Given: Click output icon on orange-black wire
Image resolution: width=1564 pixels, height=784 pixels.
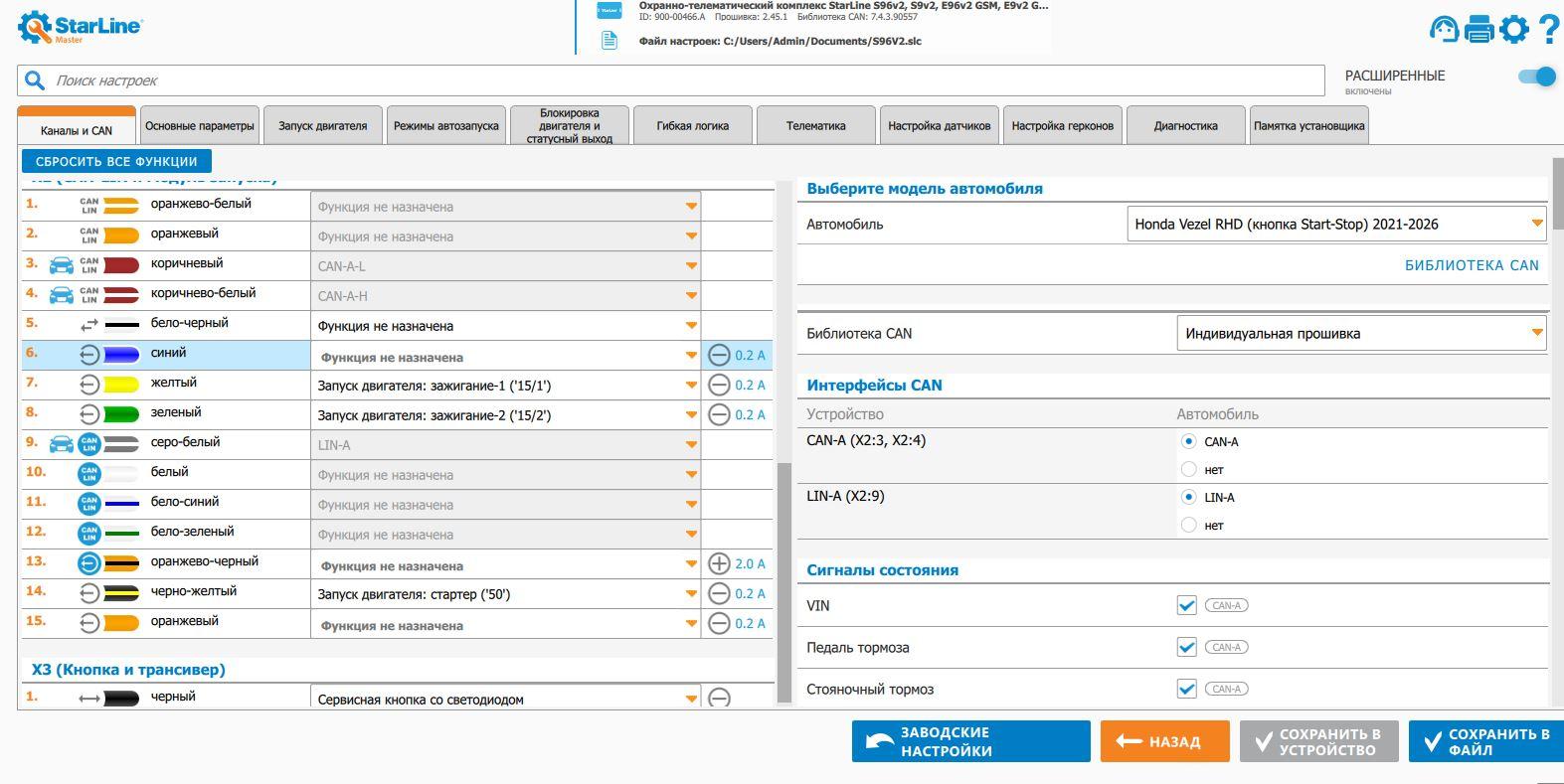Looking at the screenshot, I should pos(89,563).
